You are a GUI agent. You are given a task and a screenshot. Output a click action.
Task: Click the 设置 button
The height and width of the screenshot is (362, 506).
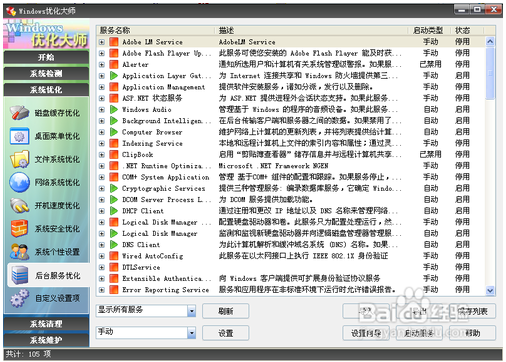coord(226,333)
